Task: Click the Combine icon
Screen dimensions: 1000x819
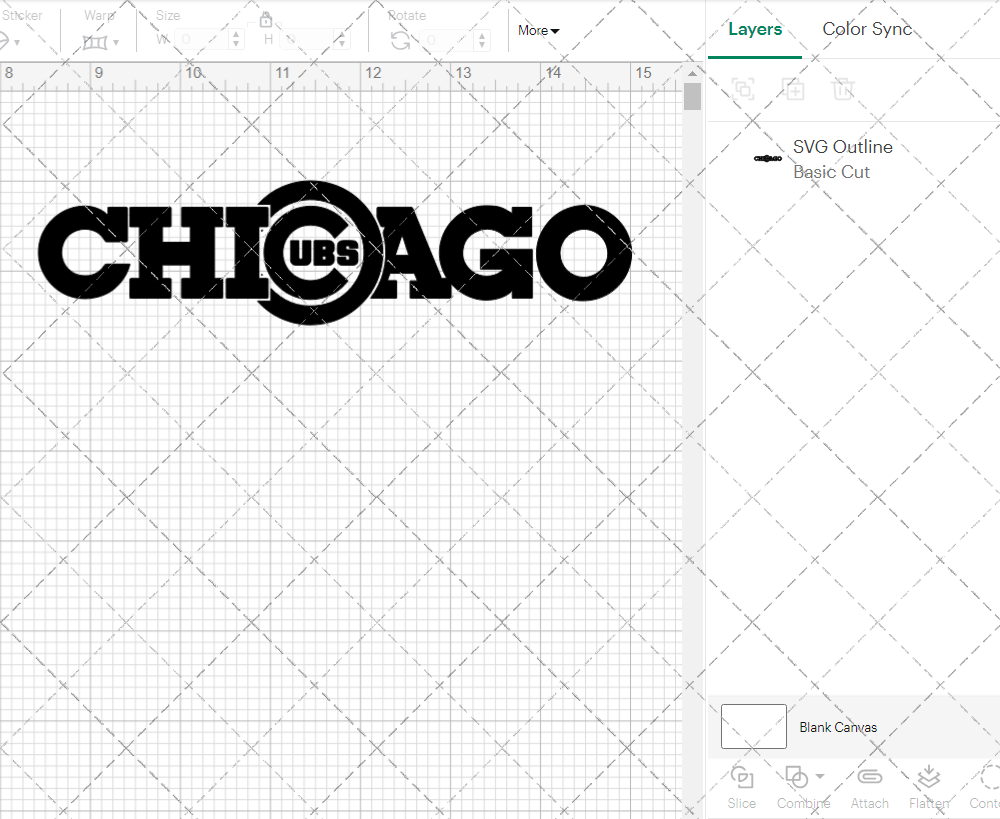Action: point(797,779)
